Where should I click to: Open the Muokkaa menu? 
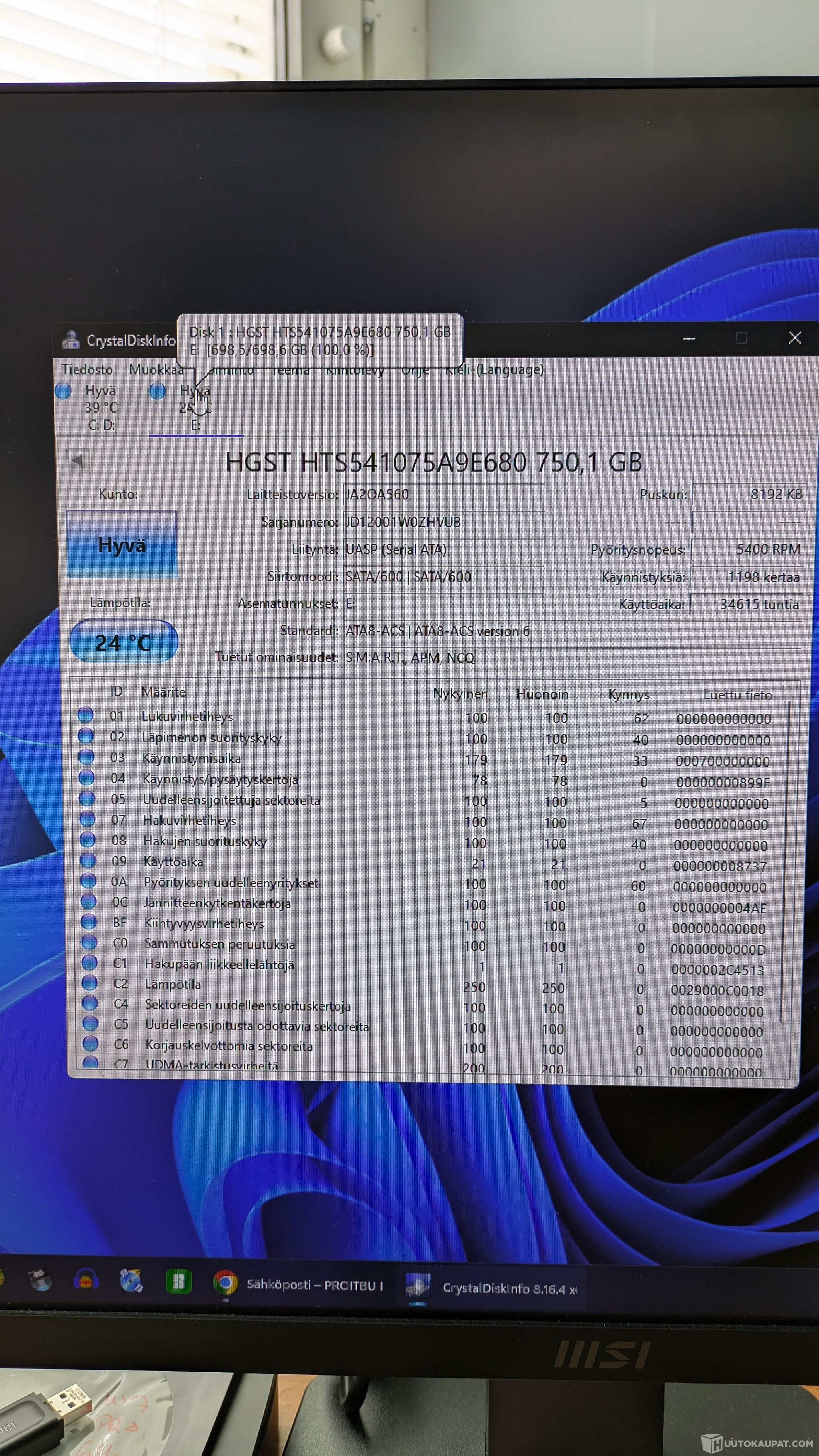[156, 369]
